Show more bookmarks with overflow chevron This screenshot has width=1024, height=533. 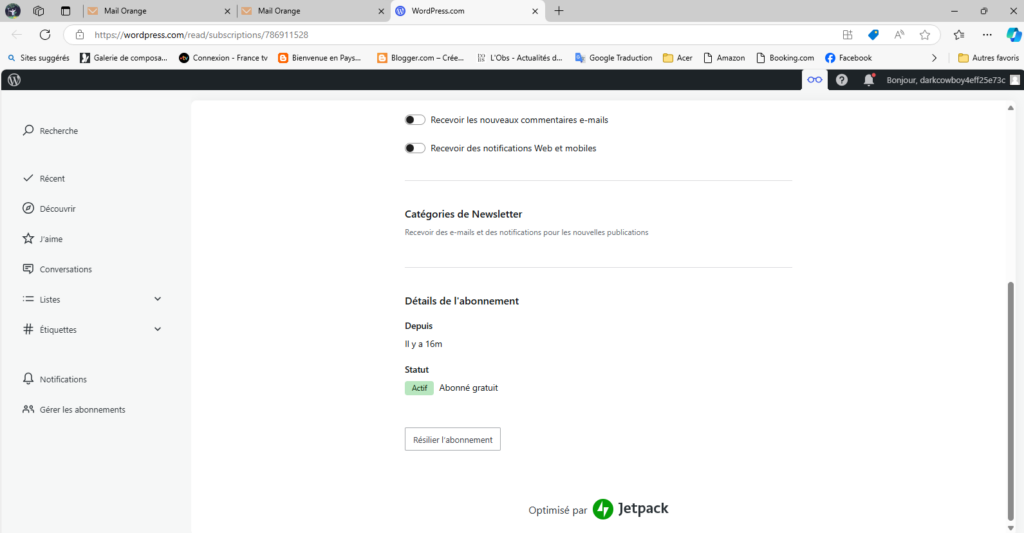[934, 58]
